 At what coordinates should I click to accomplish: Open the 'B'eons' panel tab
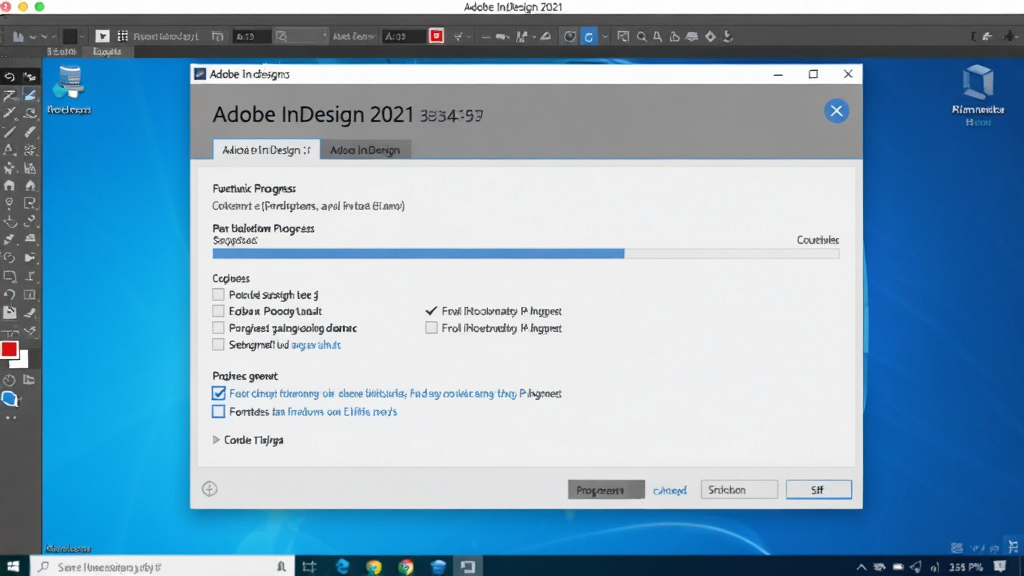click(62, 52)
